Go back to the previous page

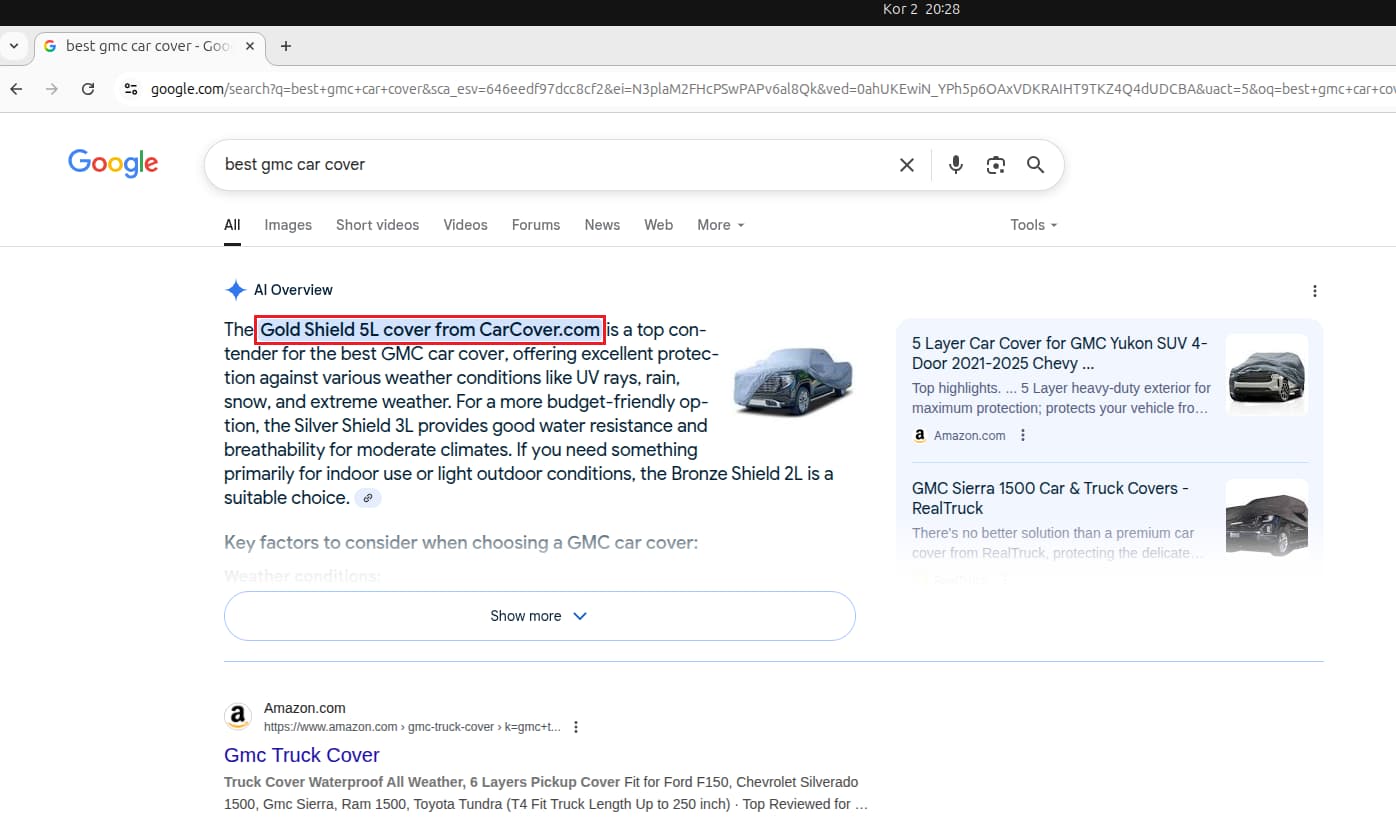click(16, 88)
